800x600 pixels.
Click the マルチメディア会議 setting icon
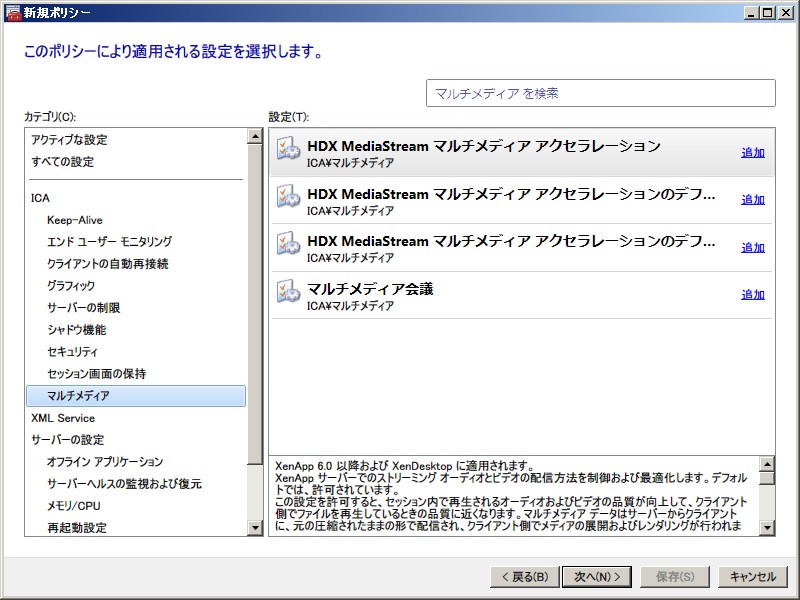point(288,293)
